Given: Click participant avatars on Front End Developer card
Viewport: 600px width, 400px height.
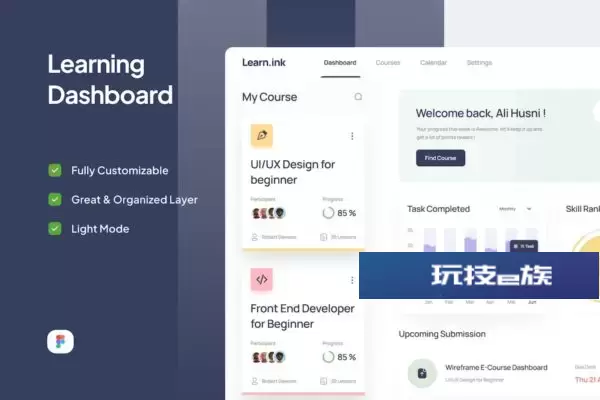Looking at the screenshot, I should coord(269,357).
